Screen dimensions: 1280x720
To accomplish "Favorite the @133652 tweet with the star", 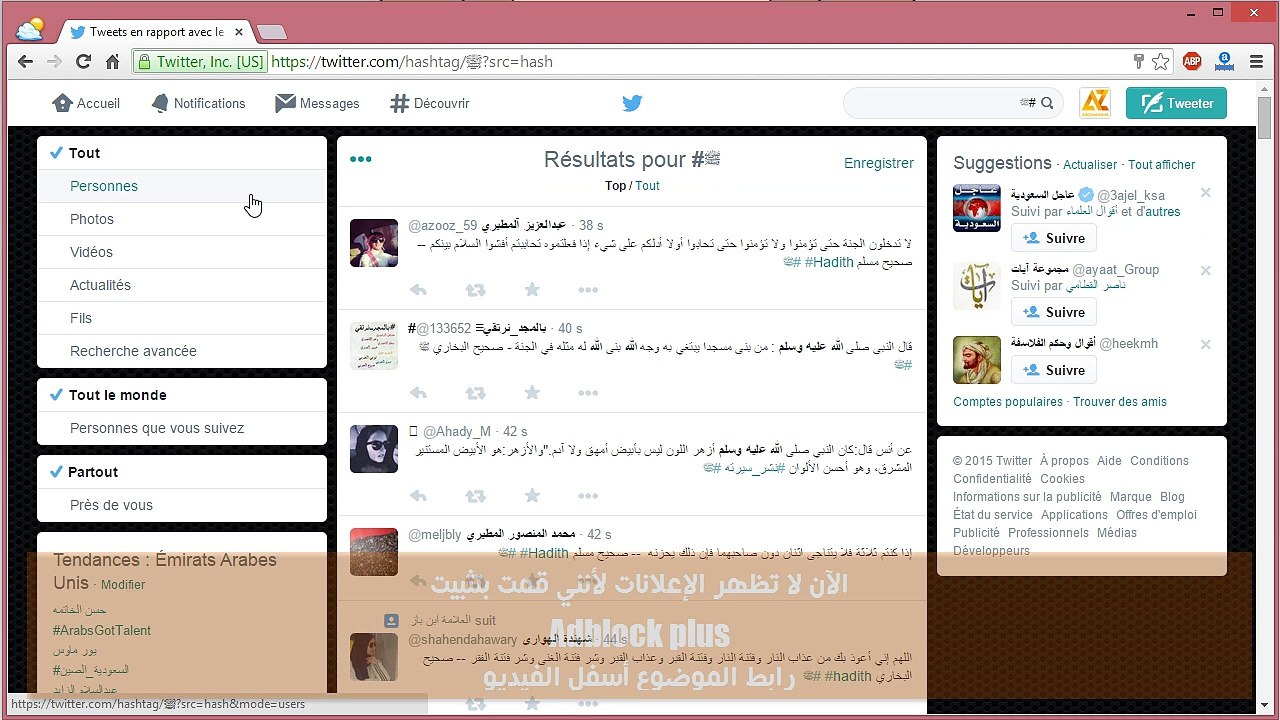I will [532, 393].
